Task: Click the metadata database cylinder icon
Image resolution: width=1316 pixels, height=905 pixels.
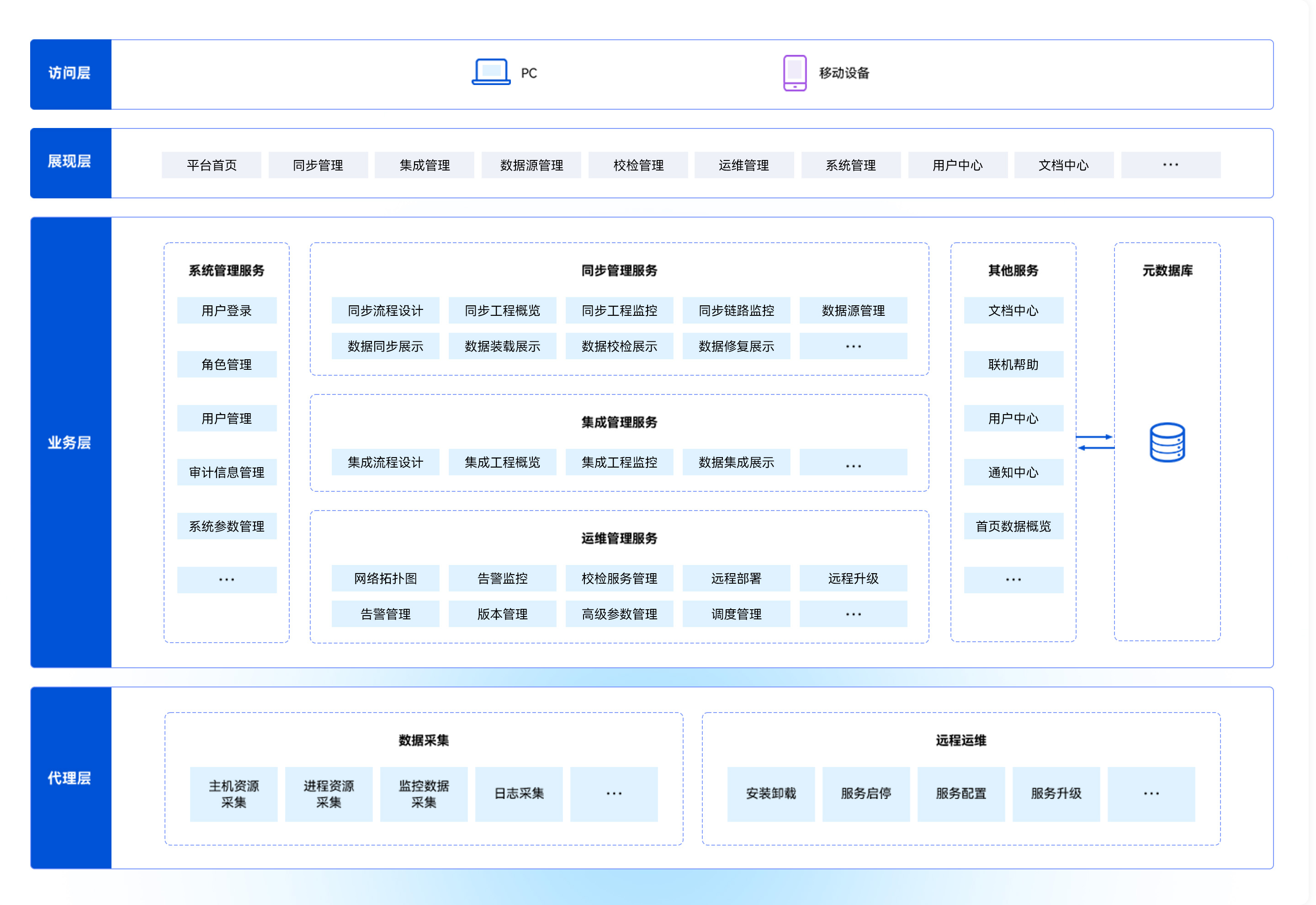Action: click(1167, 442)
